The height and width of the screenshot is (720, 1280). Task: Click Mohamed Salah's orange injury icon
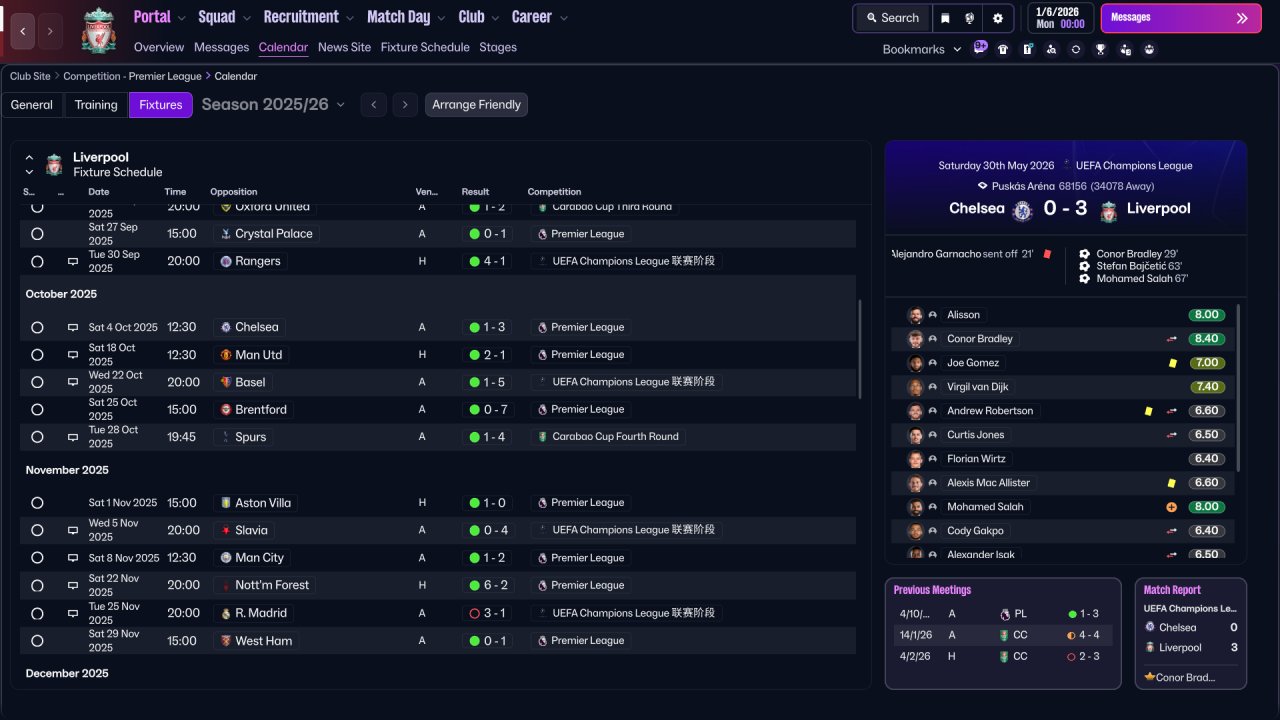pos(1172,507)
